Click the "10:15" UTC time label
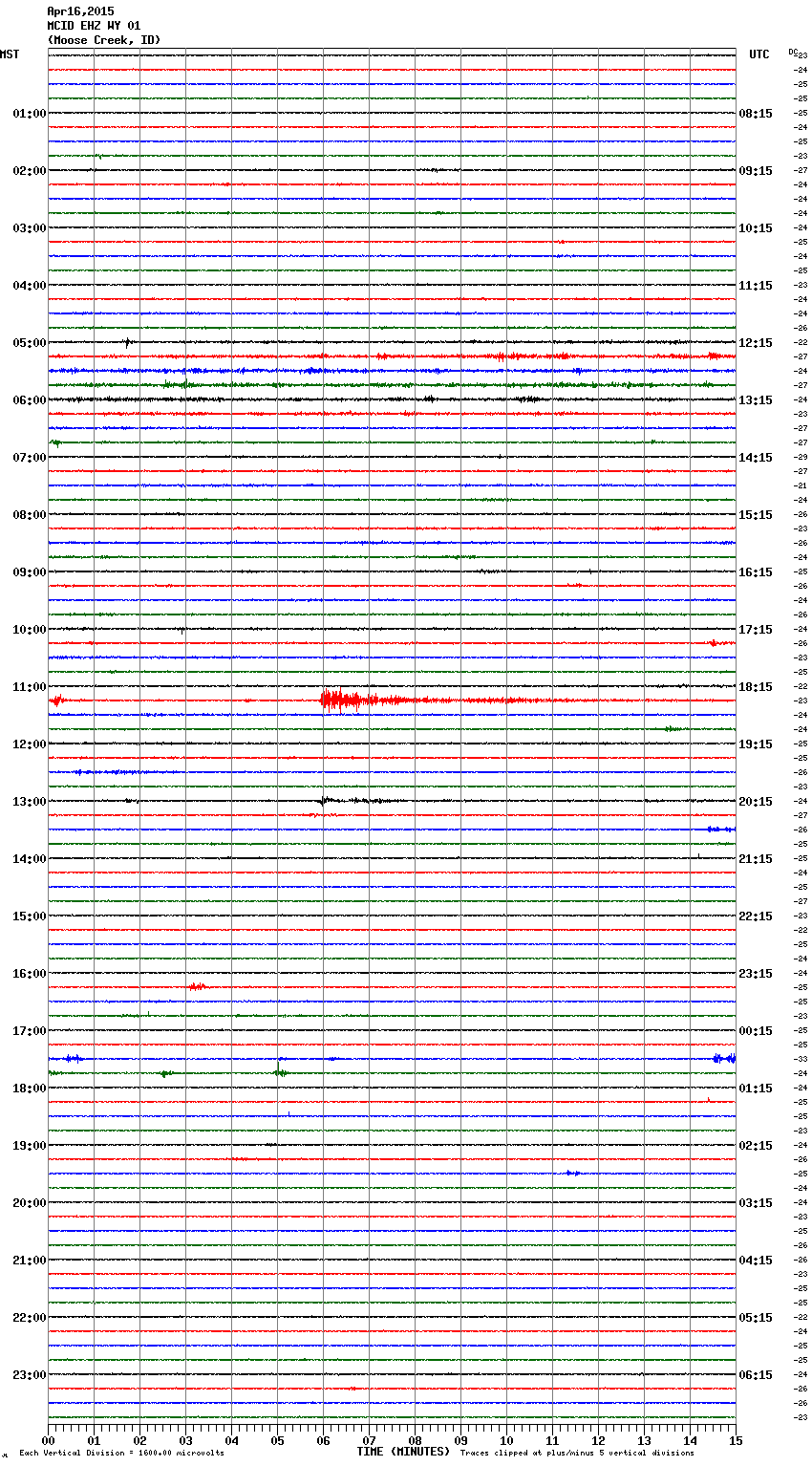The width and height of the screenshot is (812, 1466). coord(756,228)
